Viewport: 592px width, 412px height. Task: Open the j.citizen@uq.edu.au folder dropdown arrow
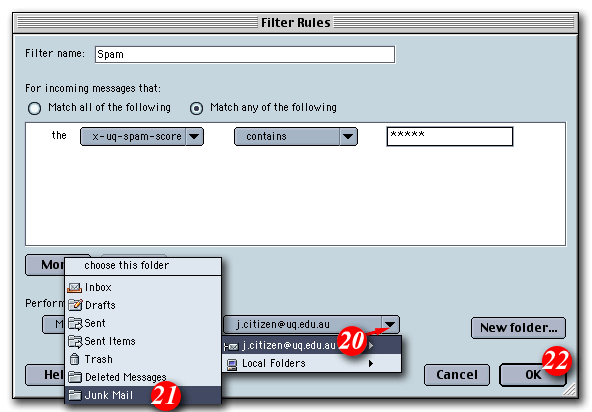[390, 324]
